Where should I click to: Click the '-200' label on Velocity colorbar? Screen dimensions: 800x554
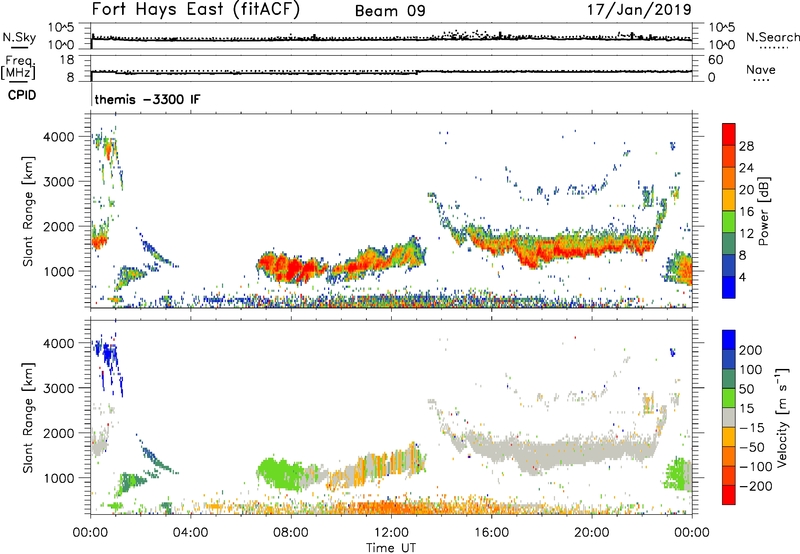756,486
